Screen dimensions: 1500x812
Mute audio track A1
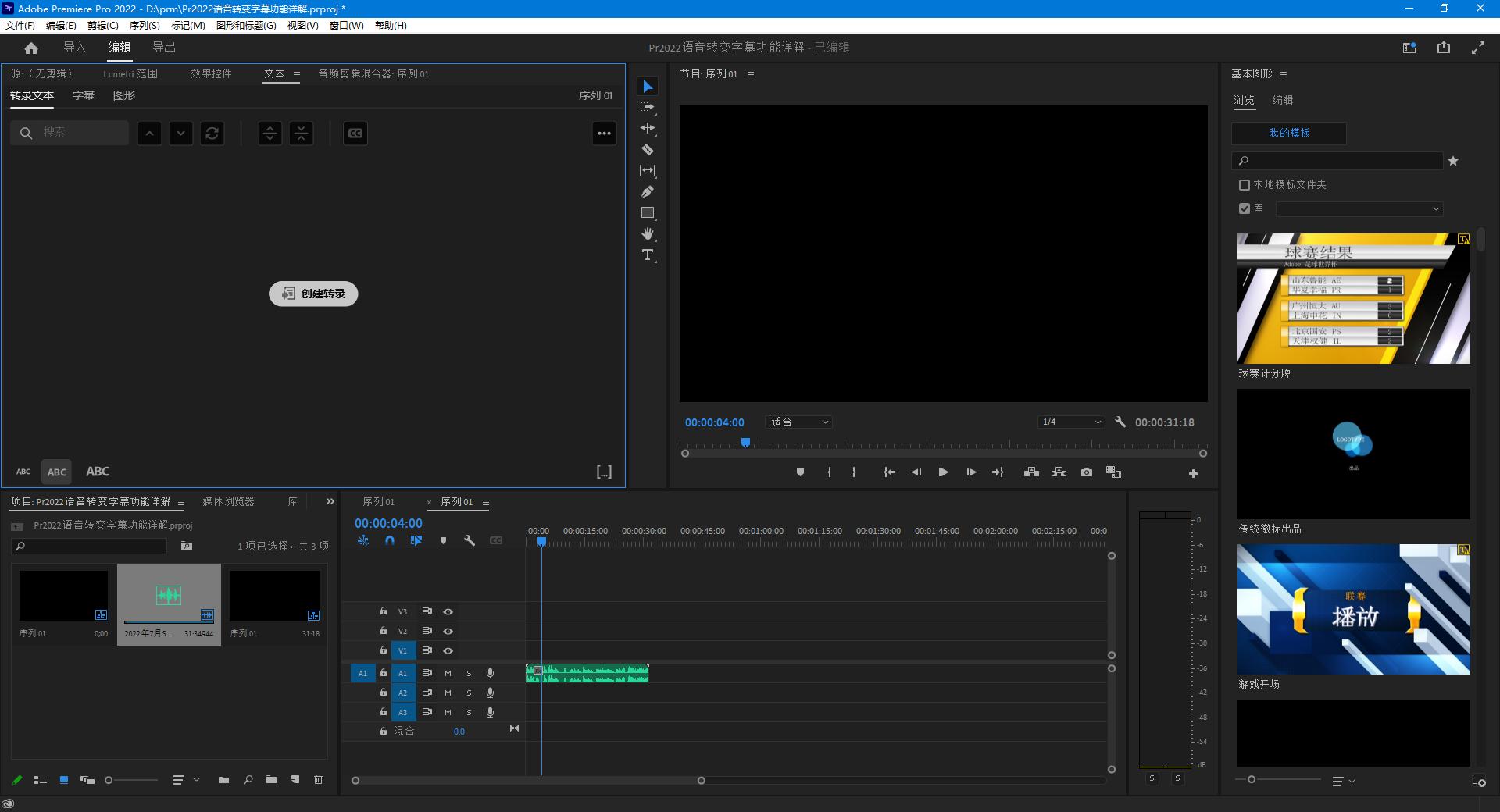[448, 673]
